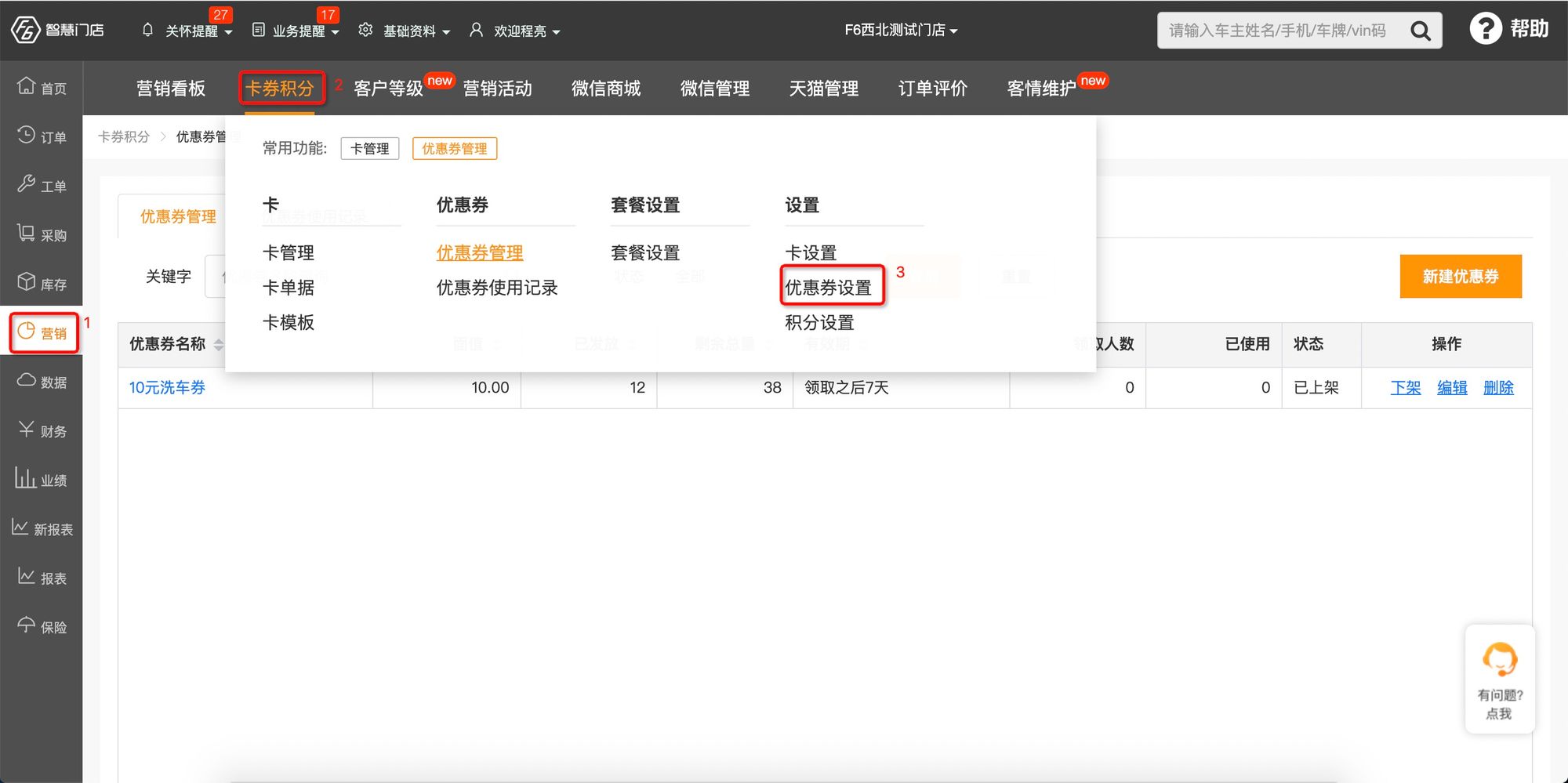Open the 10元洗车券 coupon link
Image resolution: width=1568 pixels, height=783 pixels.
(167, 387)
